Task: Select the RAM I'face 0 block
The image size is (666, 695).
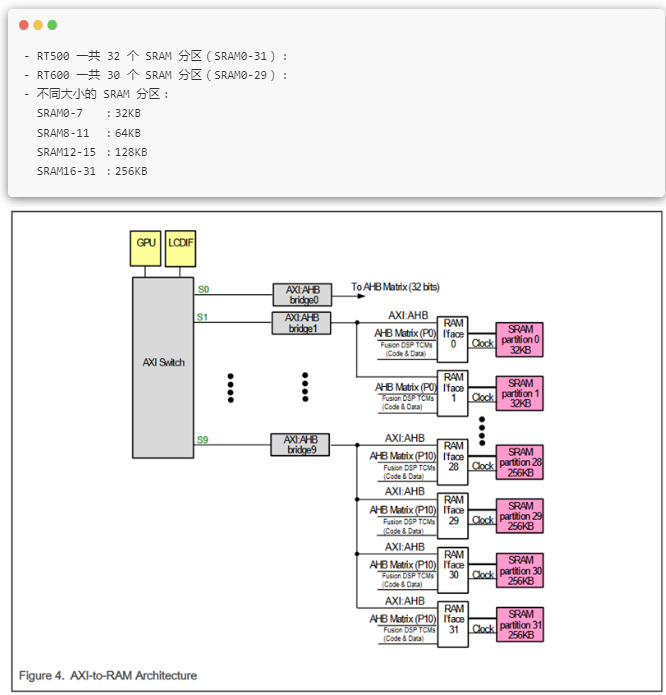Action: pos(453,339)
